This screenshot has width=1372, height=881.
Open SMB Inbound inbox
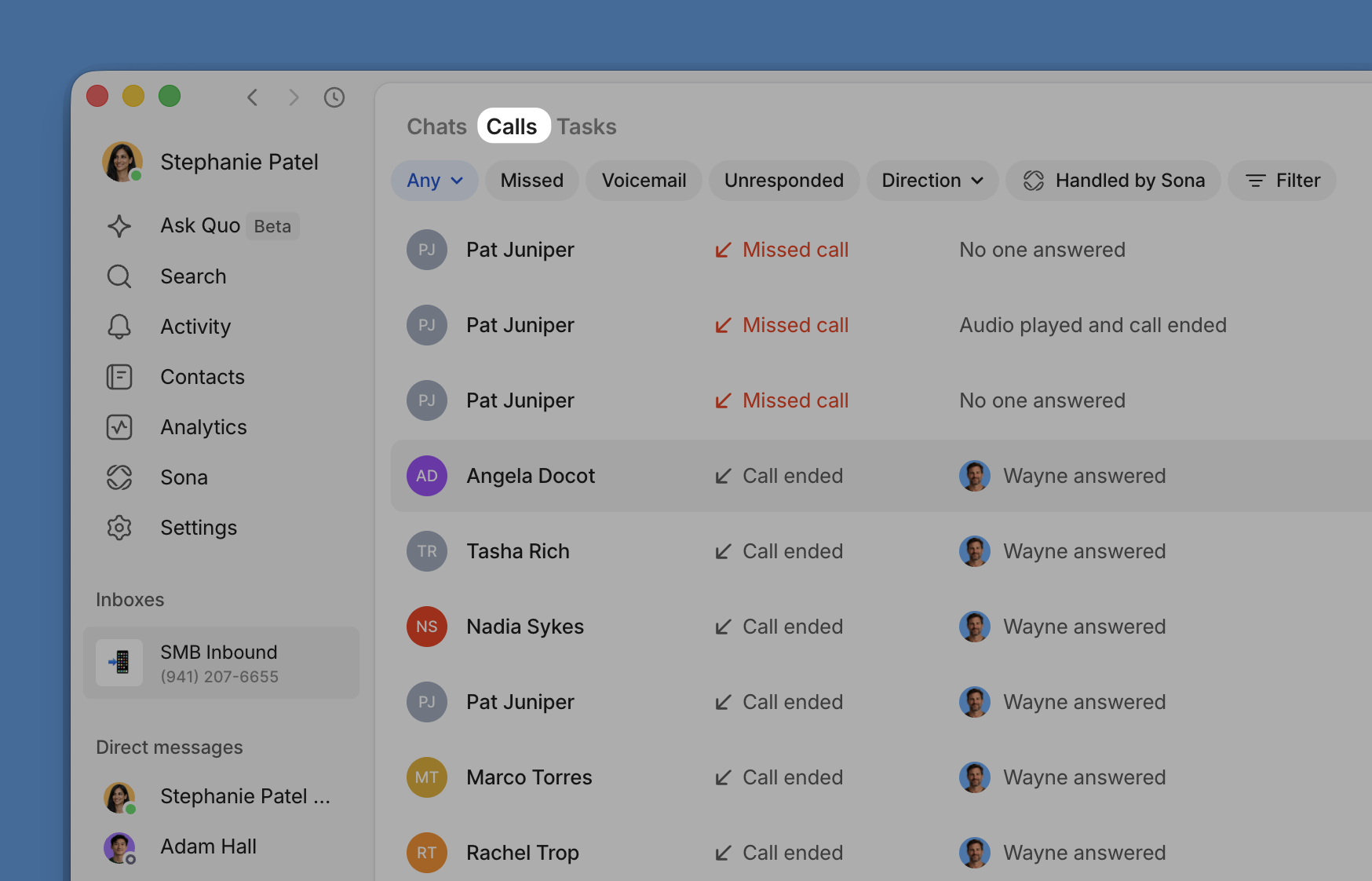[221, 663]
